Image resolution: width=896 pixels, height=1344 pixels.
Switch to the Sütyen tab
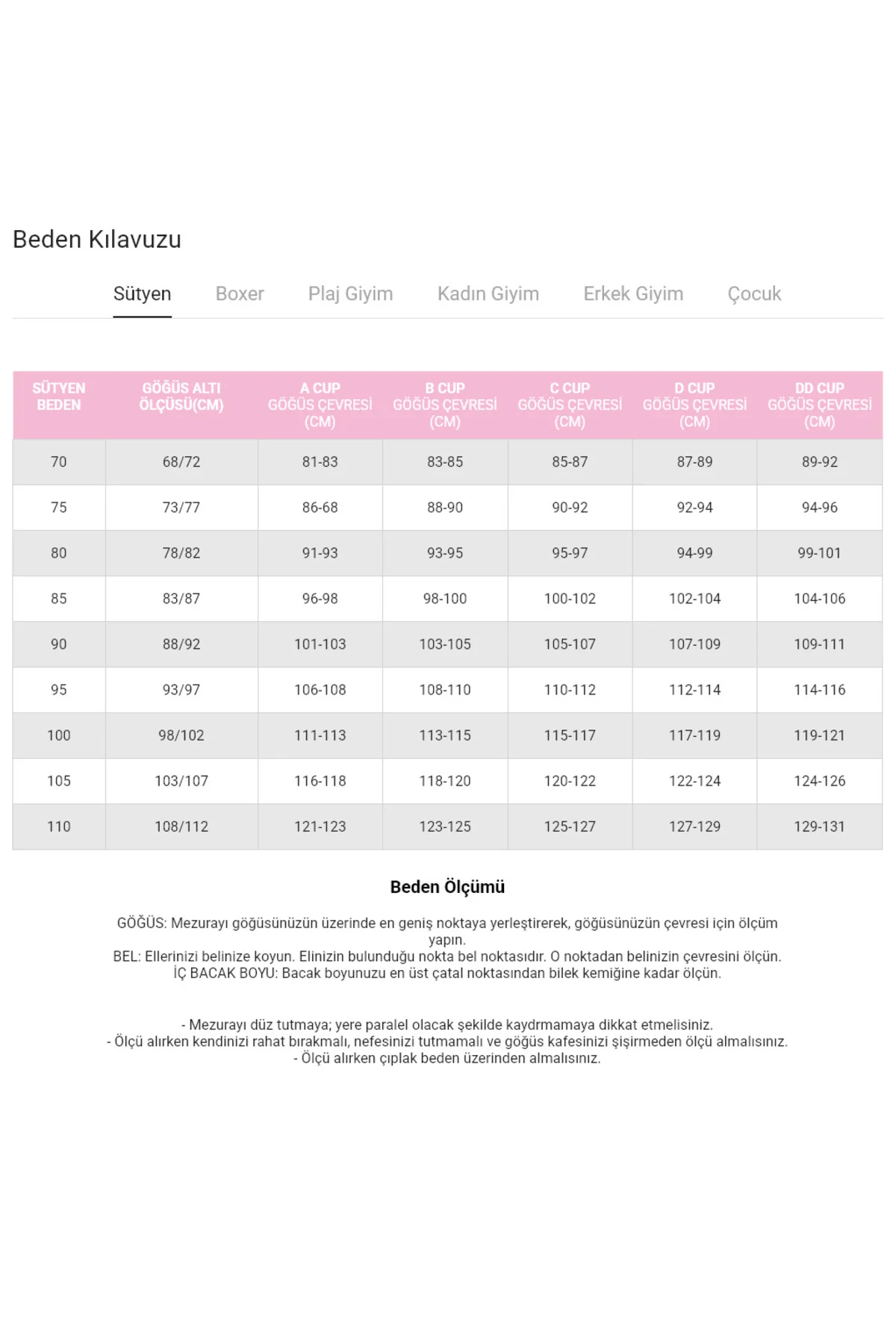[x=142, y=293]
